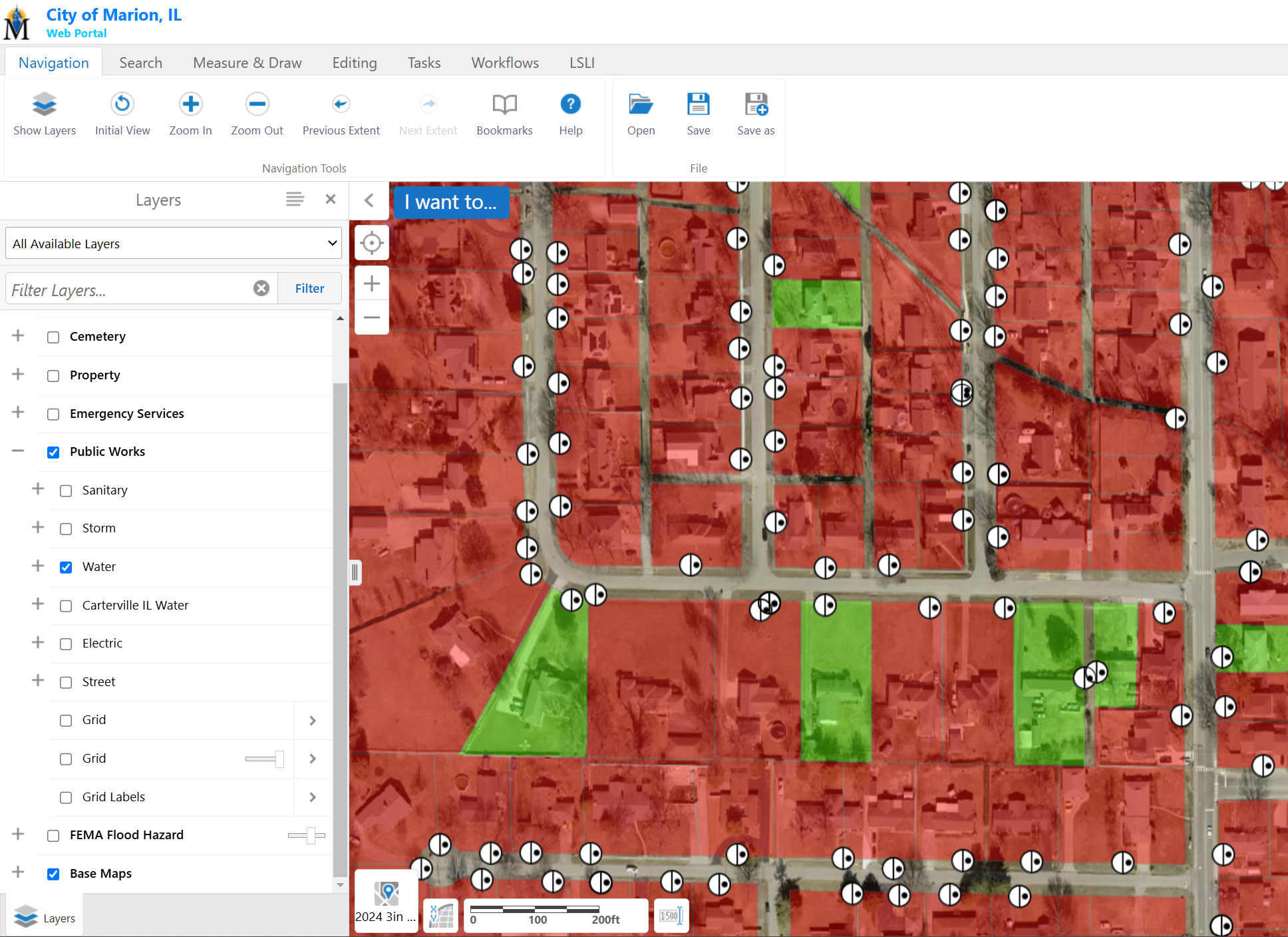Open the coordinates widget icon
This screenshot has height=937, width=1288.
point(441,916)
